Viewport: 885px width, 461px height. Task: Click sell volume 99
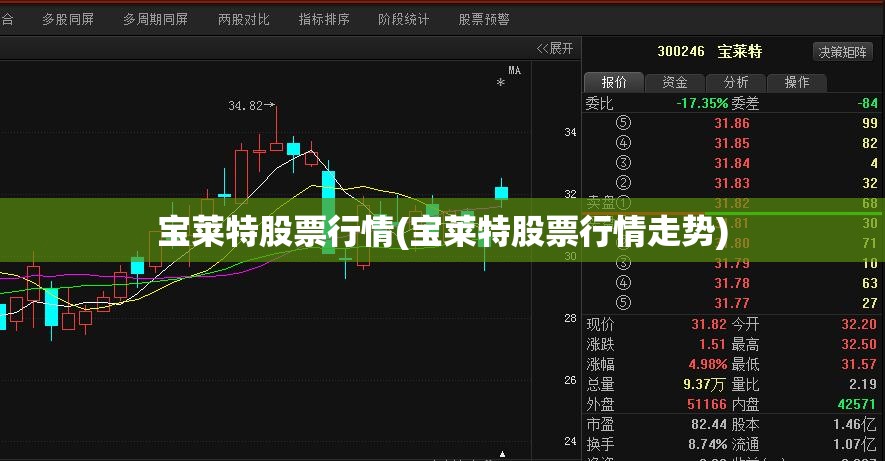(870, 124)
